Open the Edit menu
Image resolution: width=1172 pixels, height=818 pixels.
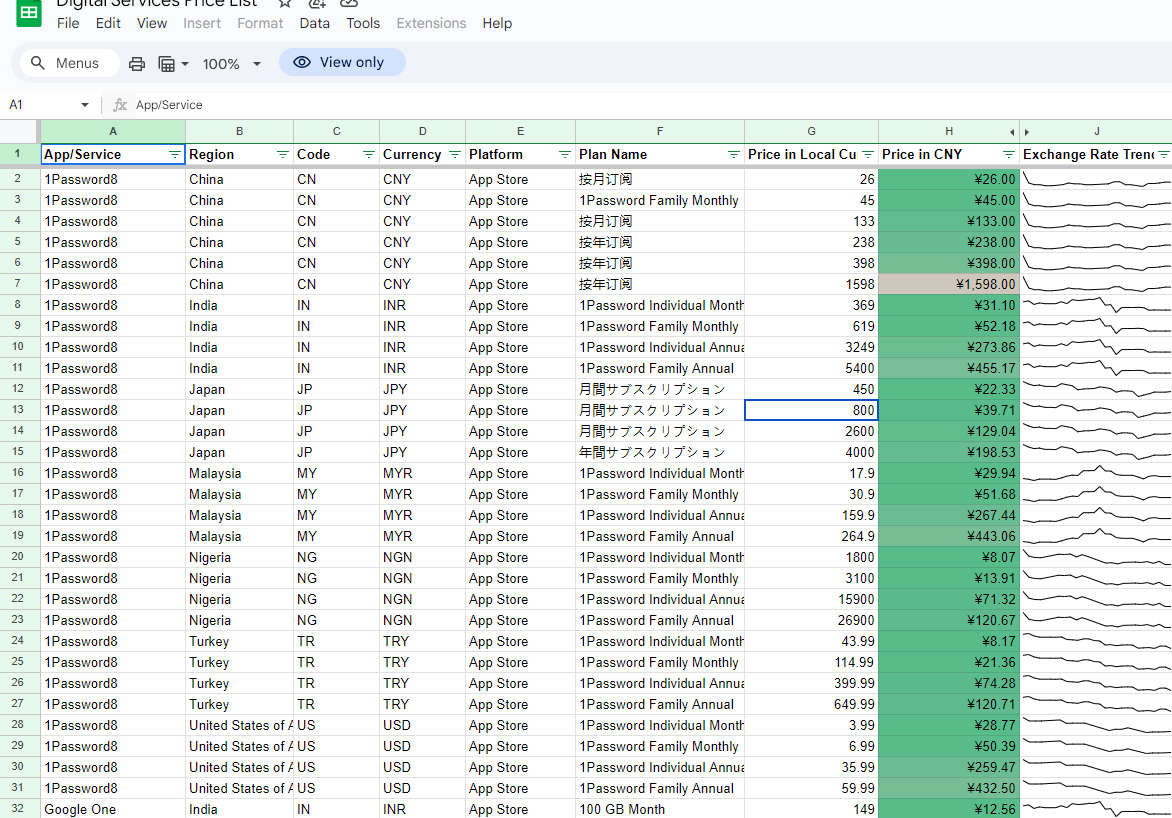pos(108,23)
